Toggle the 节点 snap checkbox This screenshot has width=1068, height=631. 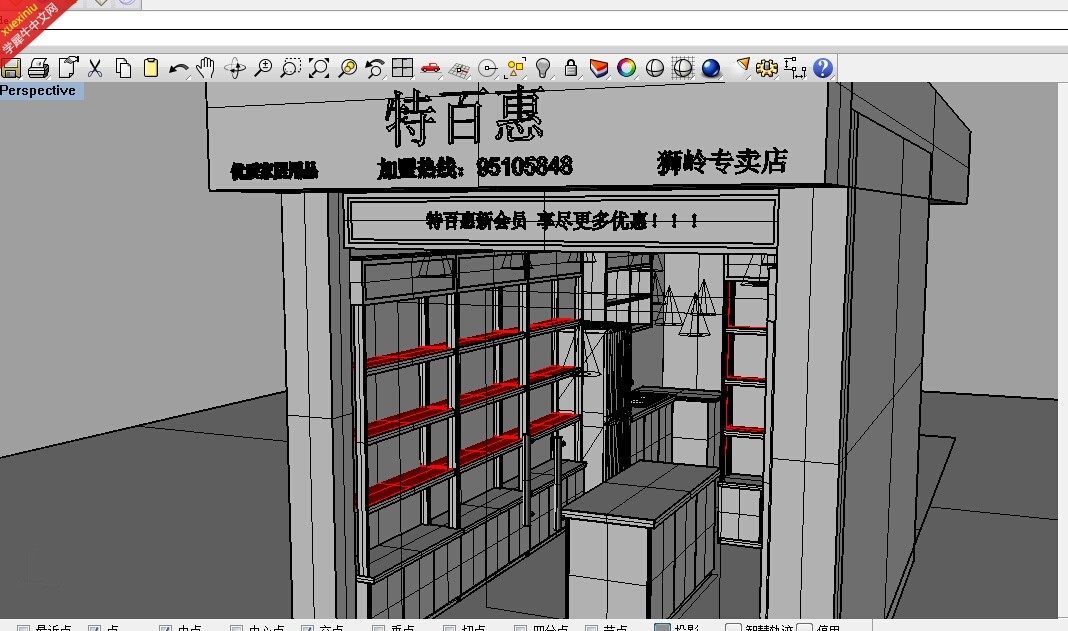591,628
